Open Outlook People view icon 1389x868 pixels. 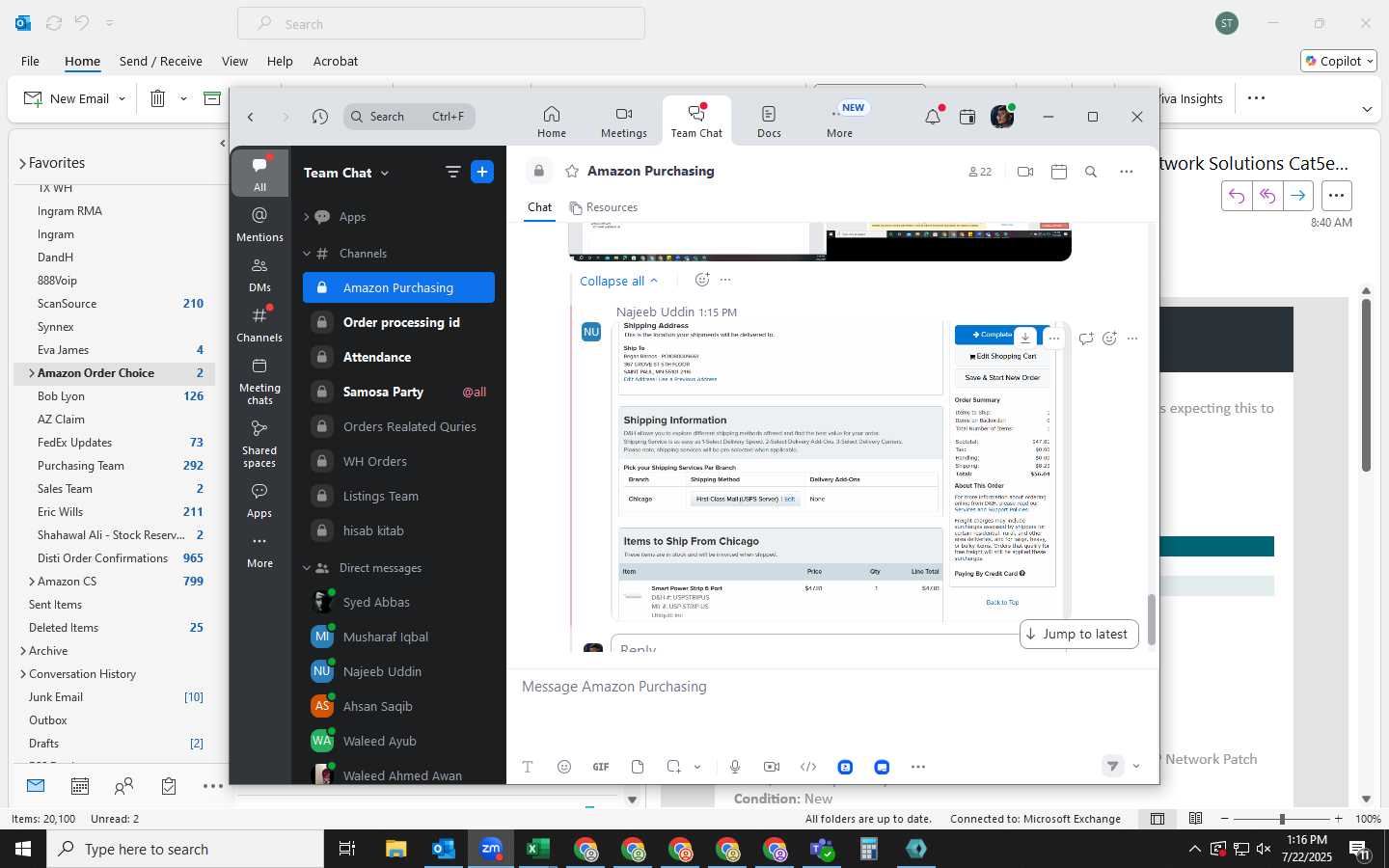pos(123,786)
